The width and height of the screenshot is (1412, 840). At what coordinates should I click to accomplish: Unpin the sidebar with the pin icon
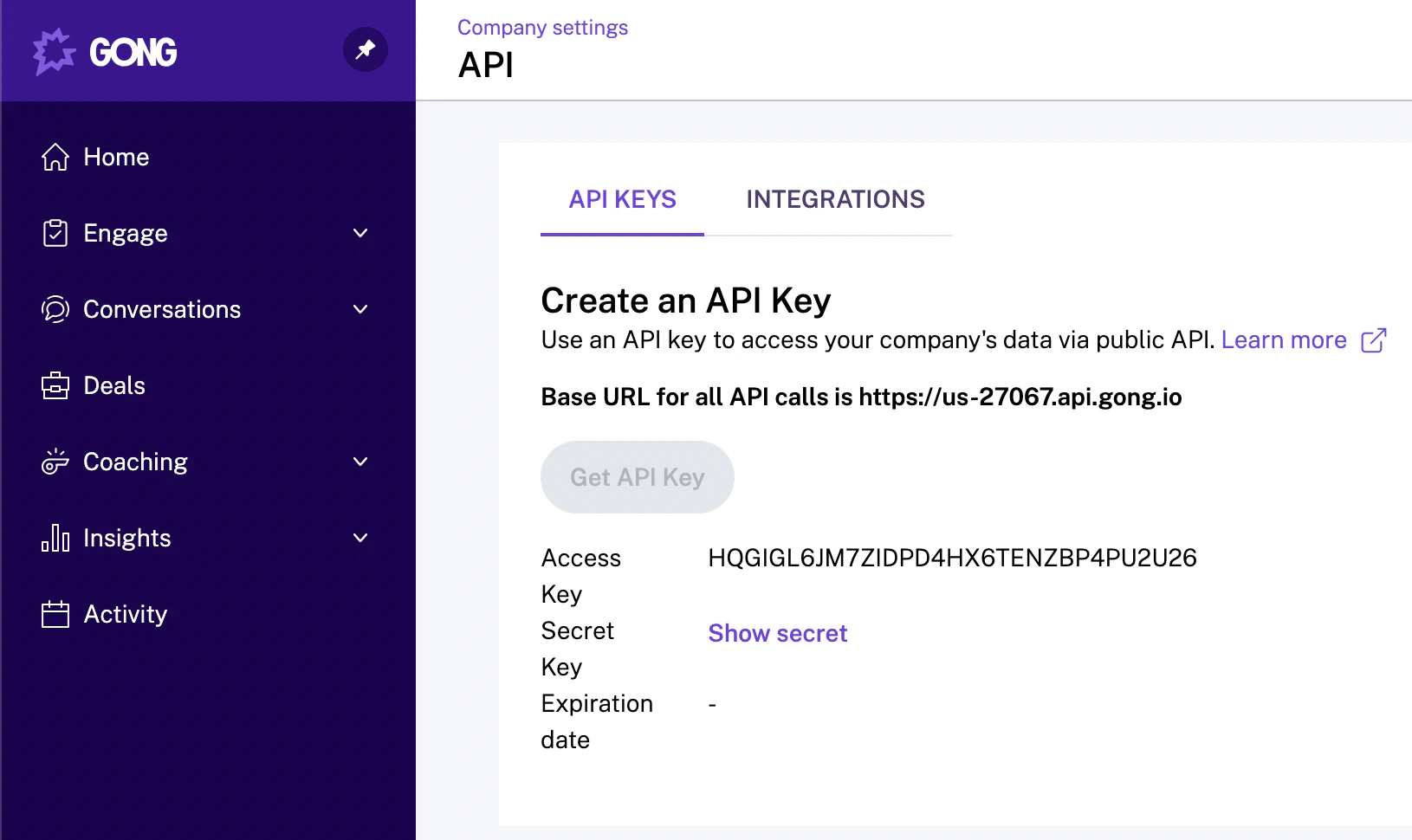click(x=365, y=49)
